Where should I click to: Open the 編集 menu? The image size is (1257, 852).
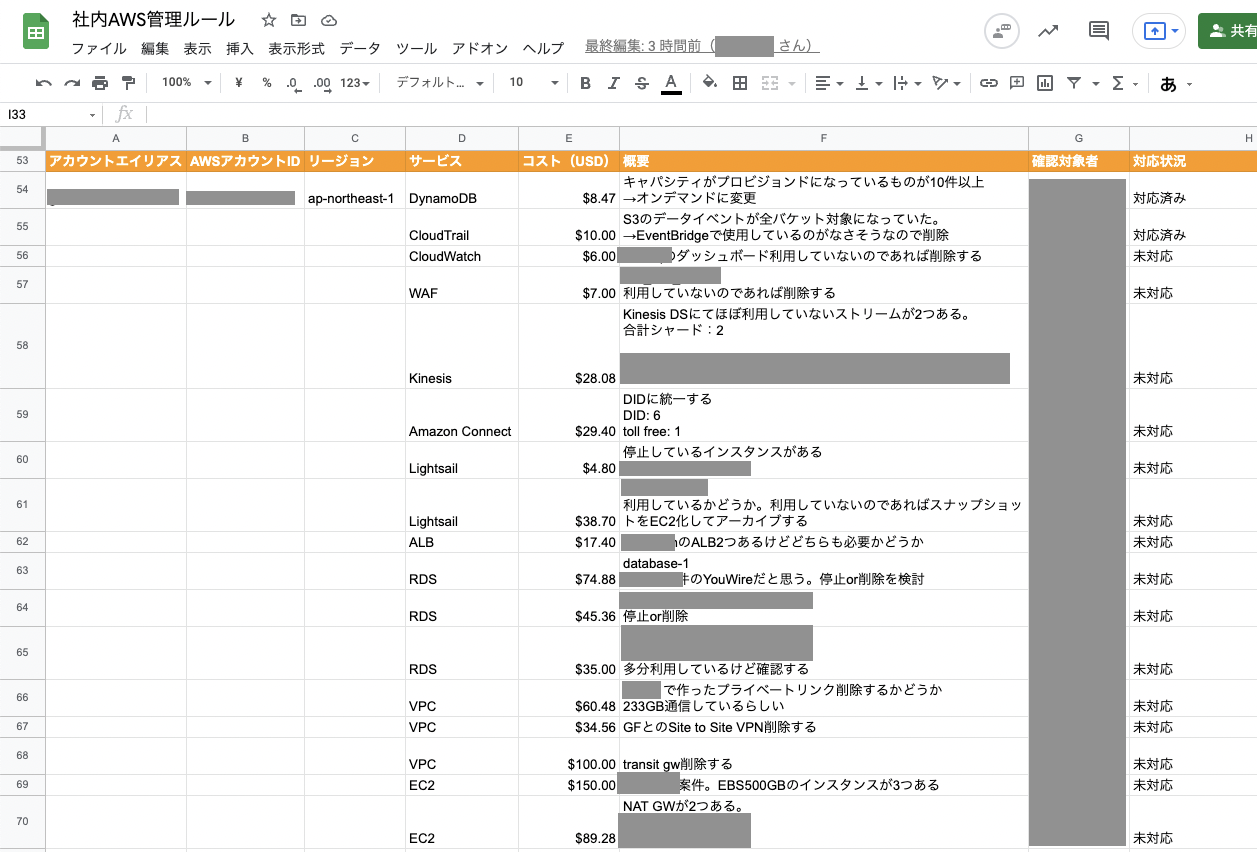point(155,48)
